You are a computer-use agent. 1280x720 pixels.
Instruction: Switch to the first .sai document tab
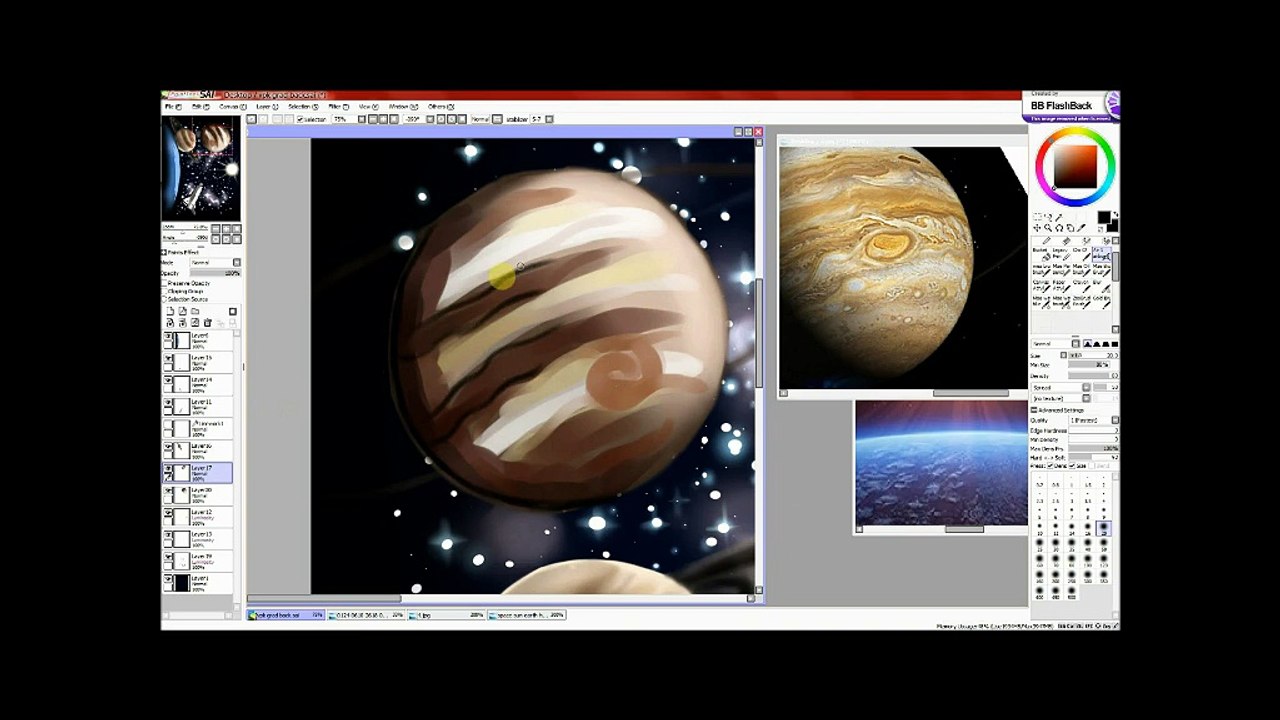pos(286,615)
